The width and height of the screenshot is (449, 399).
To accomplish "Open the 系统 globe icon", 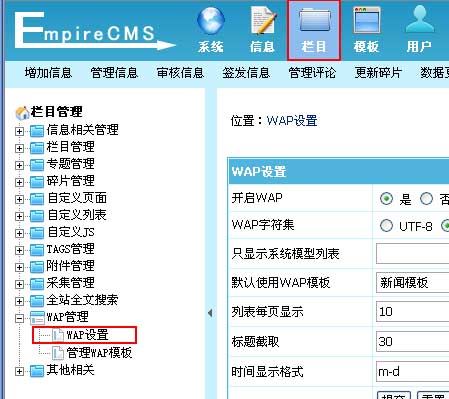I will pyautogui.click(x=211, y=21).
